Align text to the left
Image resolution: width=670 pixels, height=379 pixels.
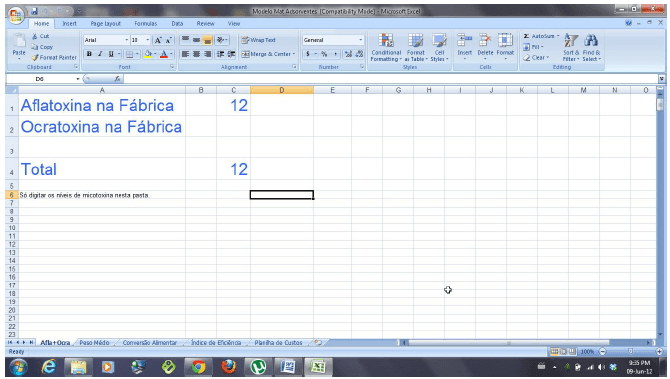click(185, 54)
